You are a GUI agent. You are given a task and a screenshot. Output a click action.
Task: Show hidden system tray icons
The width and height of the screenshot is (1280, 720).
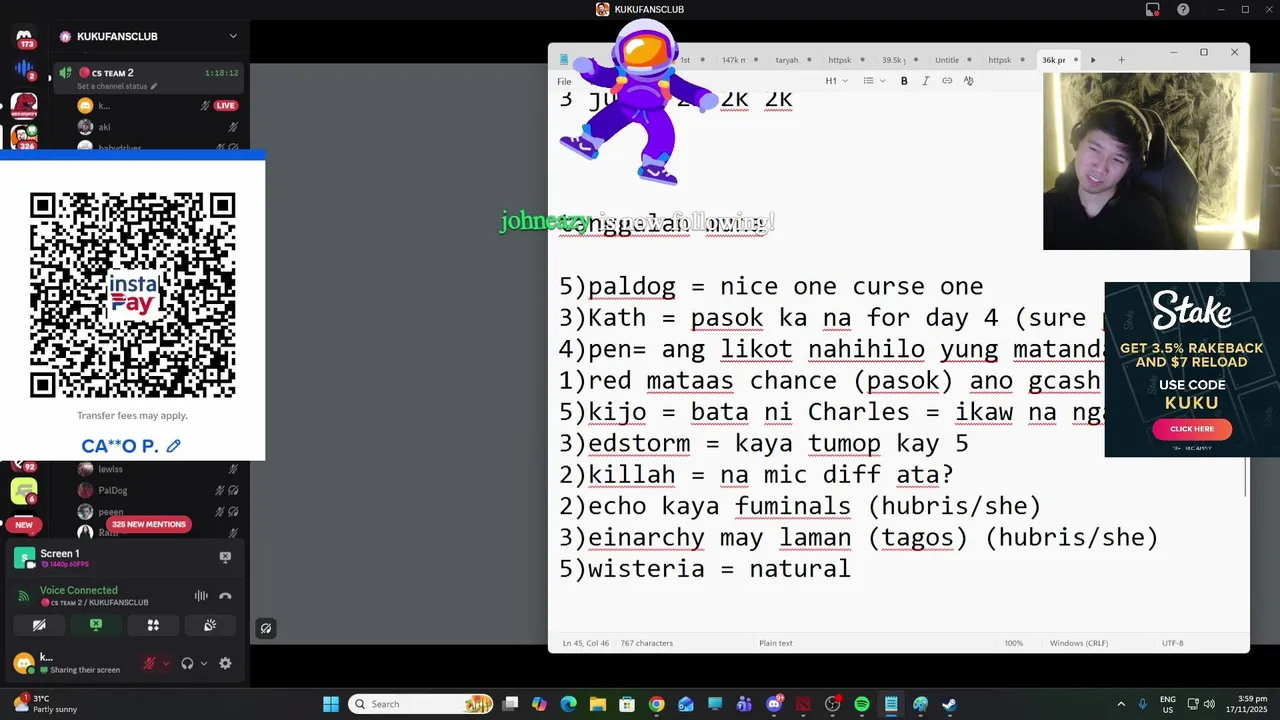pos(1120,704)
